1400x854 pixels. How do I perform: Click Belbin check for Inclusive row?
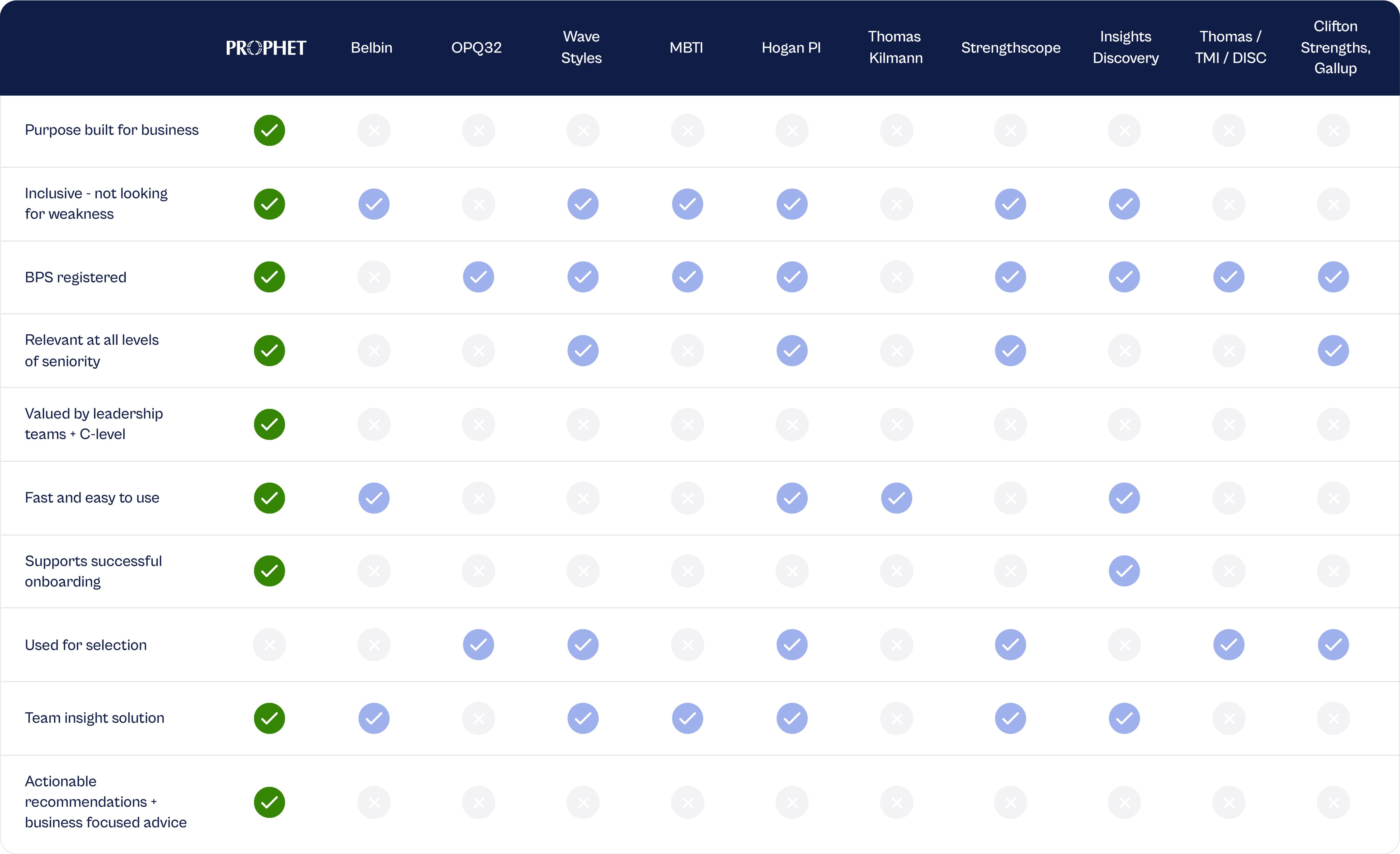pos(374,204)
